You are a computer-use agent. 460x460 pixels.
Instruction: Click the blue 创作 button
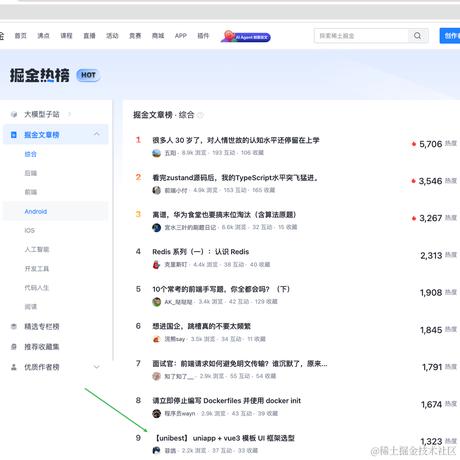tap(450, 36)
